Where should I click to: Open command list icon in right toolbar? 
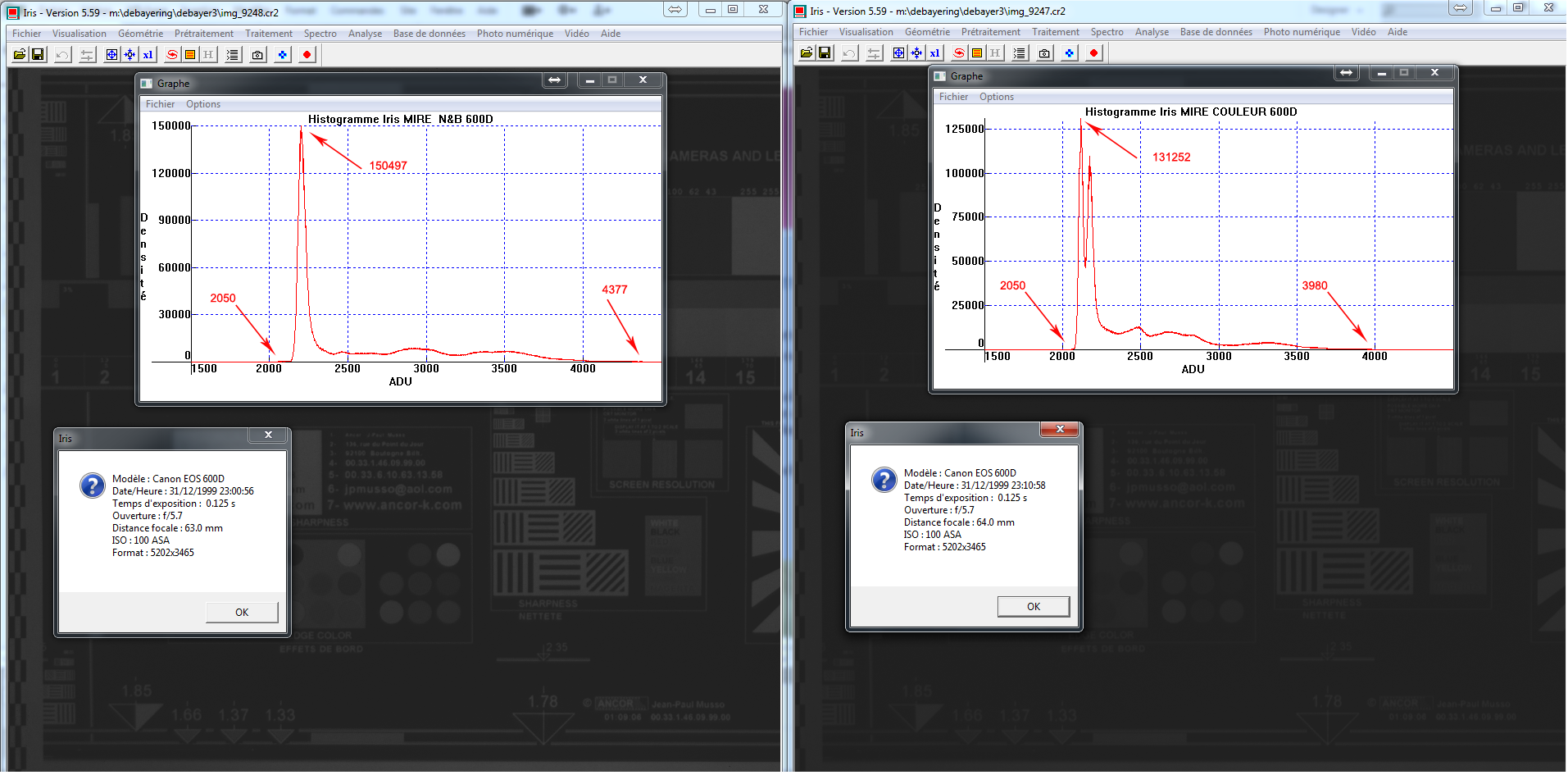1020,53
